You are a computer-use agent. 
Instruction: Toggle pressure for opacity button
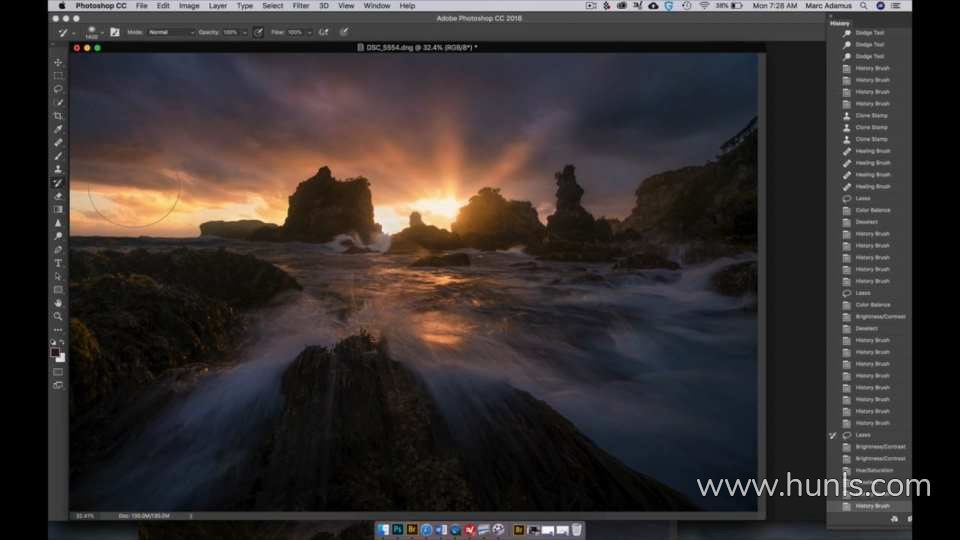click(258, 32)
